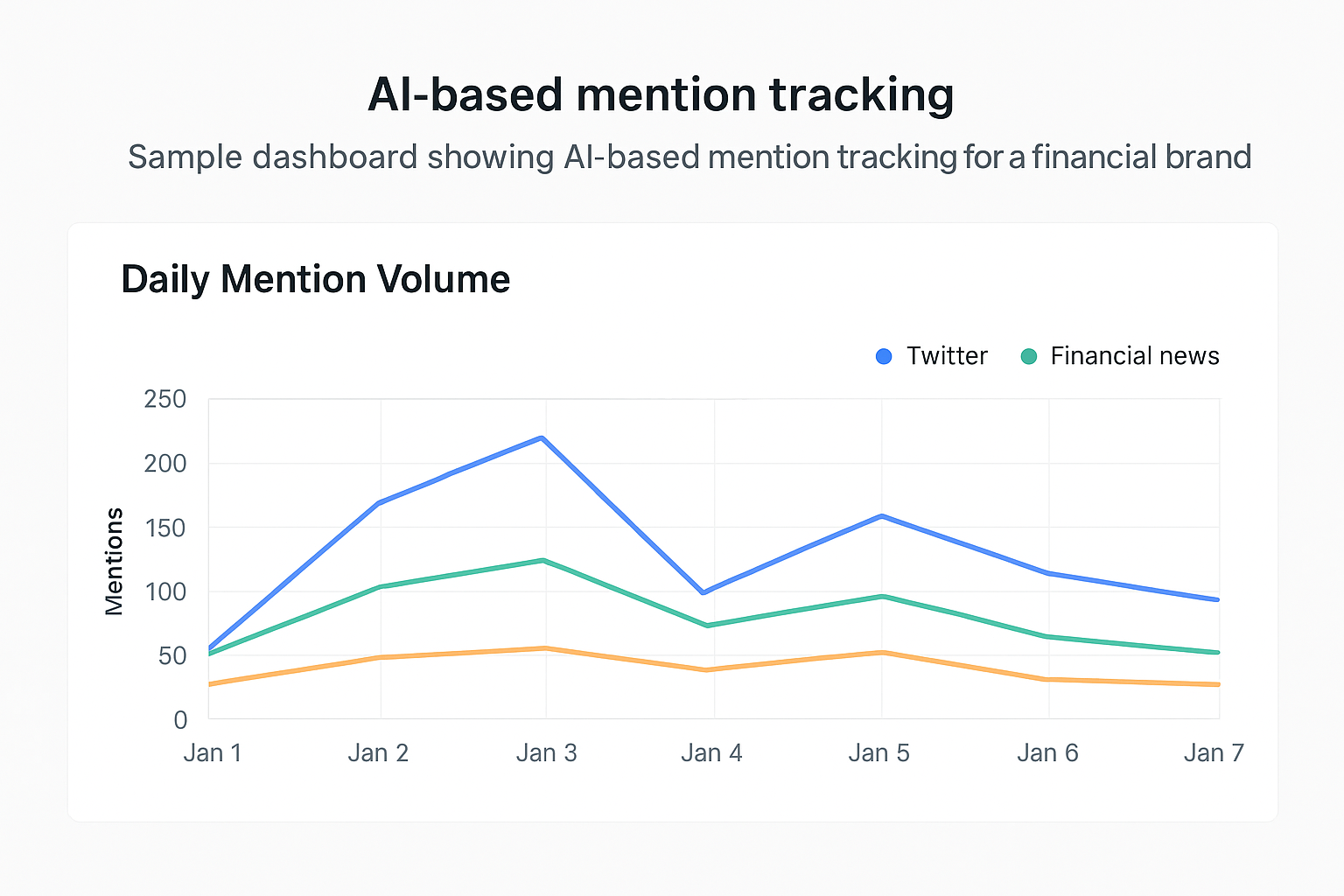The height and width of the screenshot is (896, 1344).
Task: Click the AI-based mention tracking main title
Action: coord(661,94)
